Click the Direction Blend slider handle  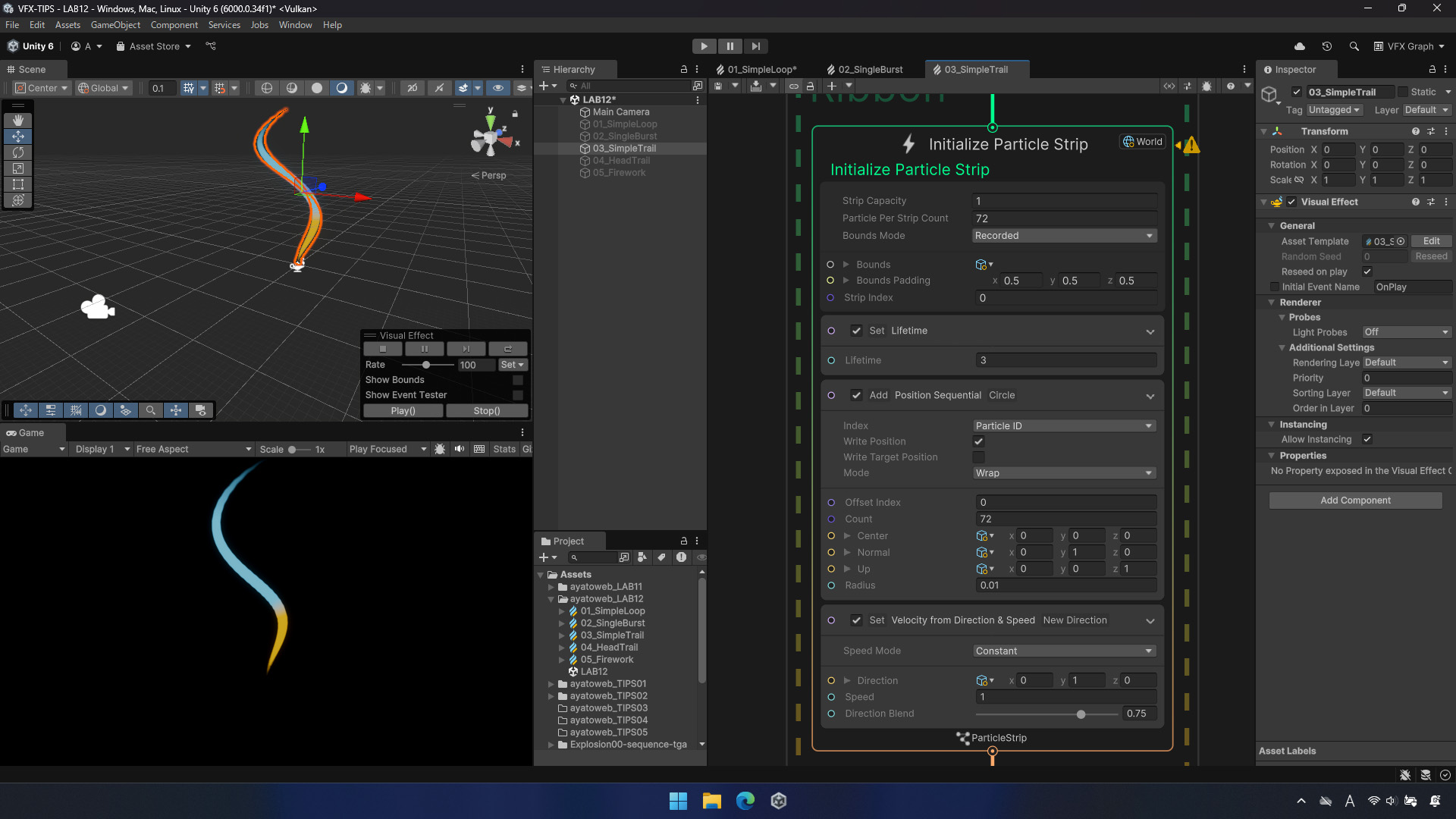tap(1081, 714)
